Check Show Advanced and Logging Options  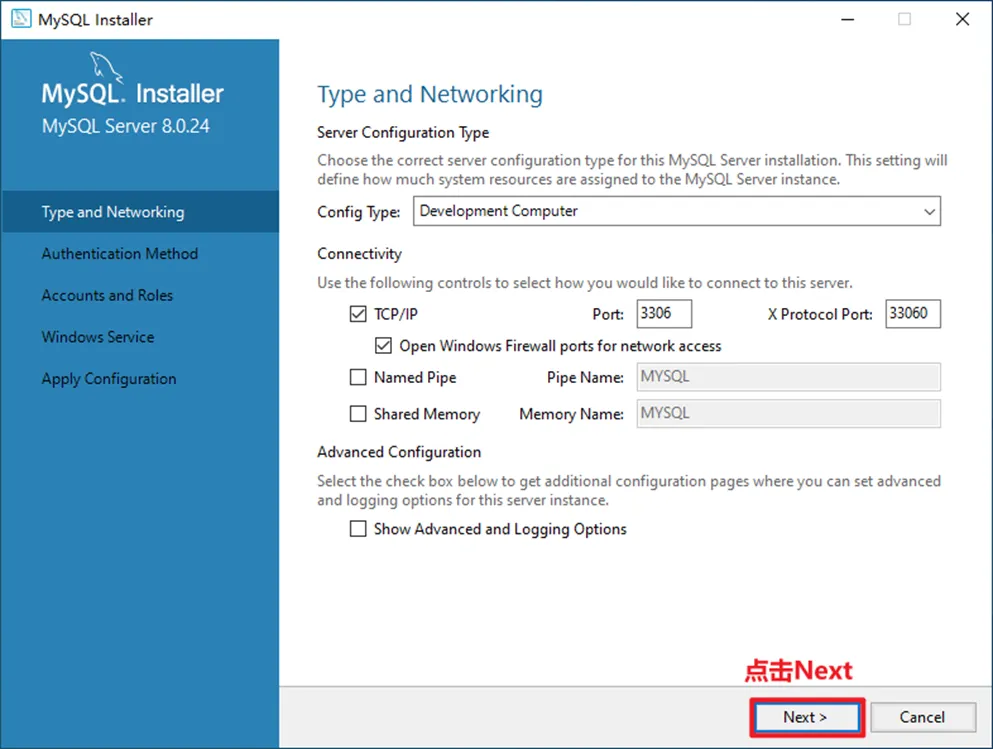tap(358, 529)
